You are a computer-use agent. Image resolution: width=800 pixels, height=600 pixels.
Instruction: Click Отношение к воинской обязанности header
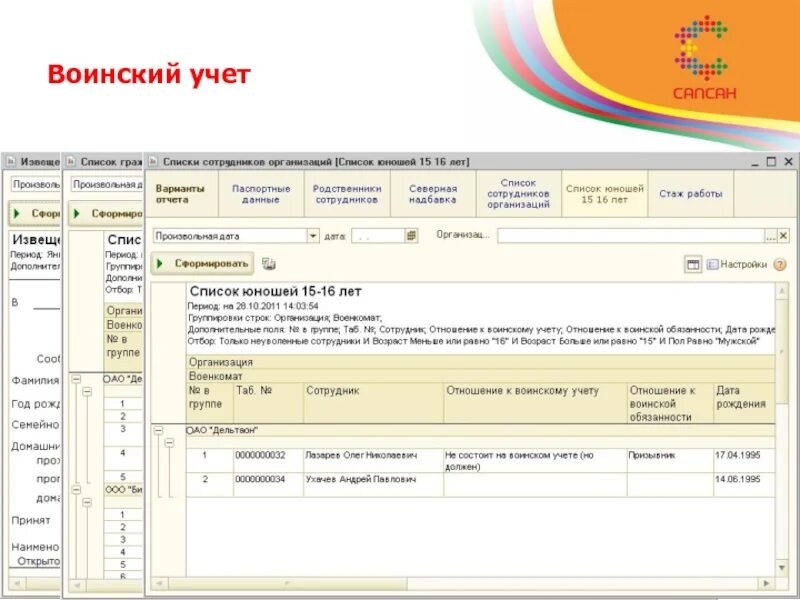670,403
